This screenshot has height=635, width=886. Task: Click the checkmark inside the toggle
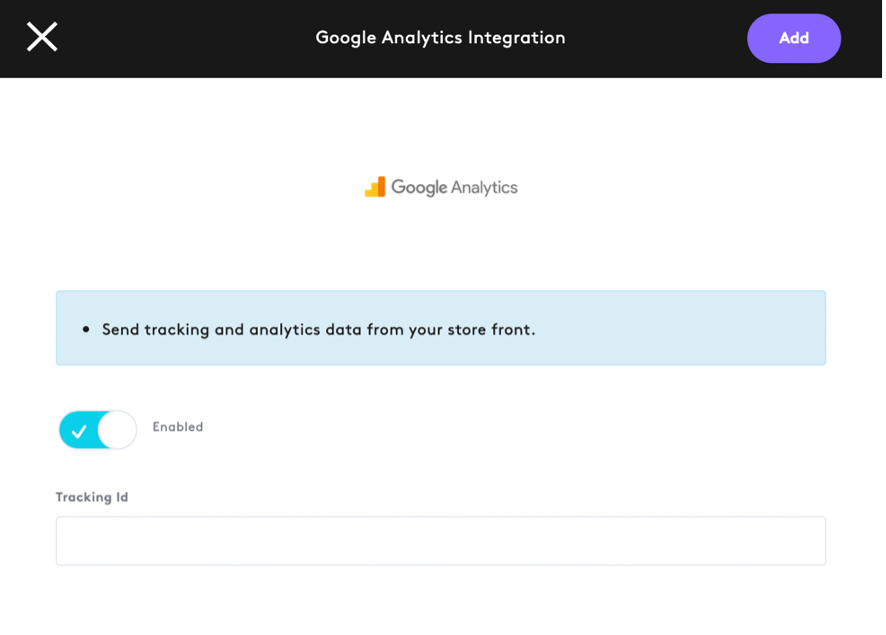(79, 431)
